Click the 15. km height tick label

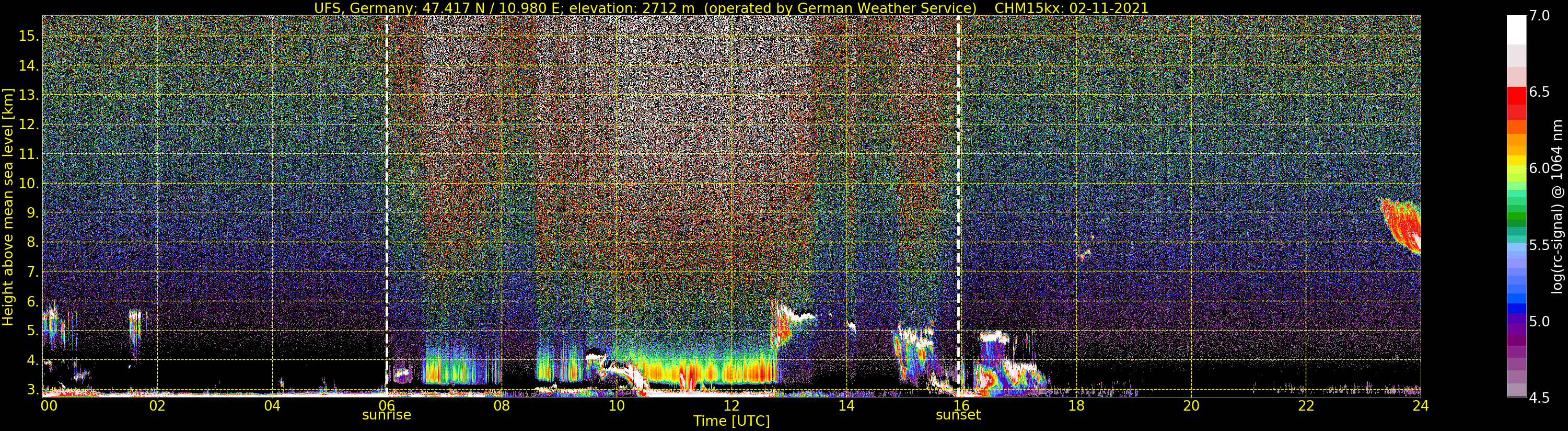29,36
